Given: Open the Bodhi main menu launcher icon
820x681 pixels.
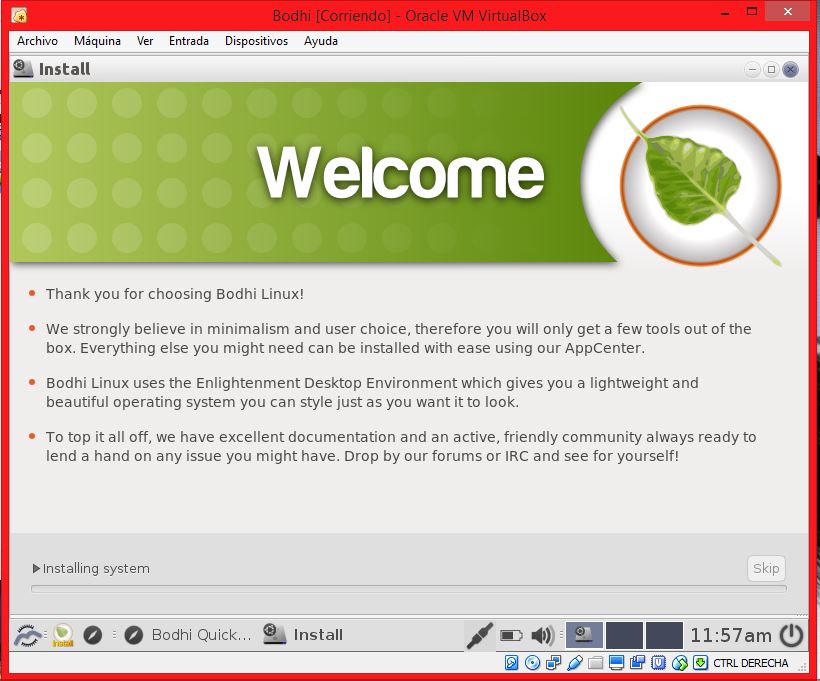Looking at the screenshot, I should point(28,635).
